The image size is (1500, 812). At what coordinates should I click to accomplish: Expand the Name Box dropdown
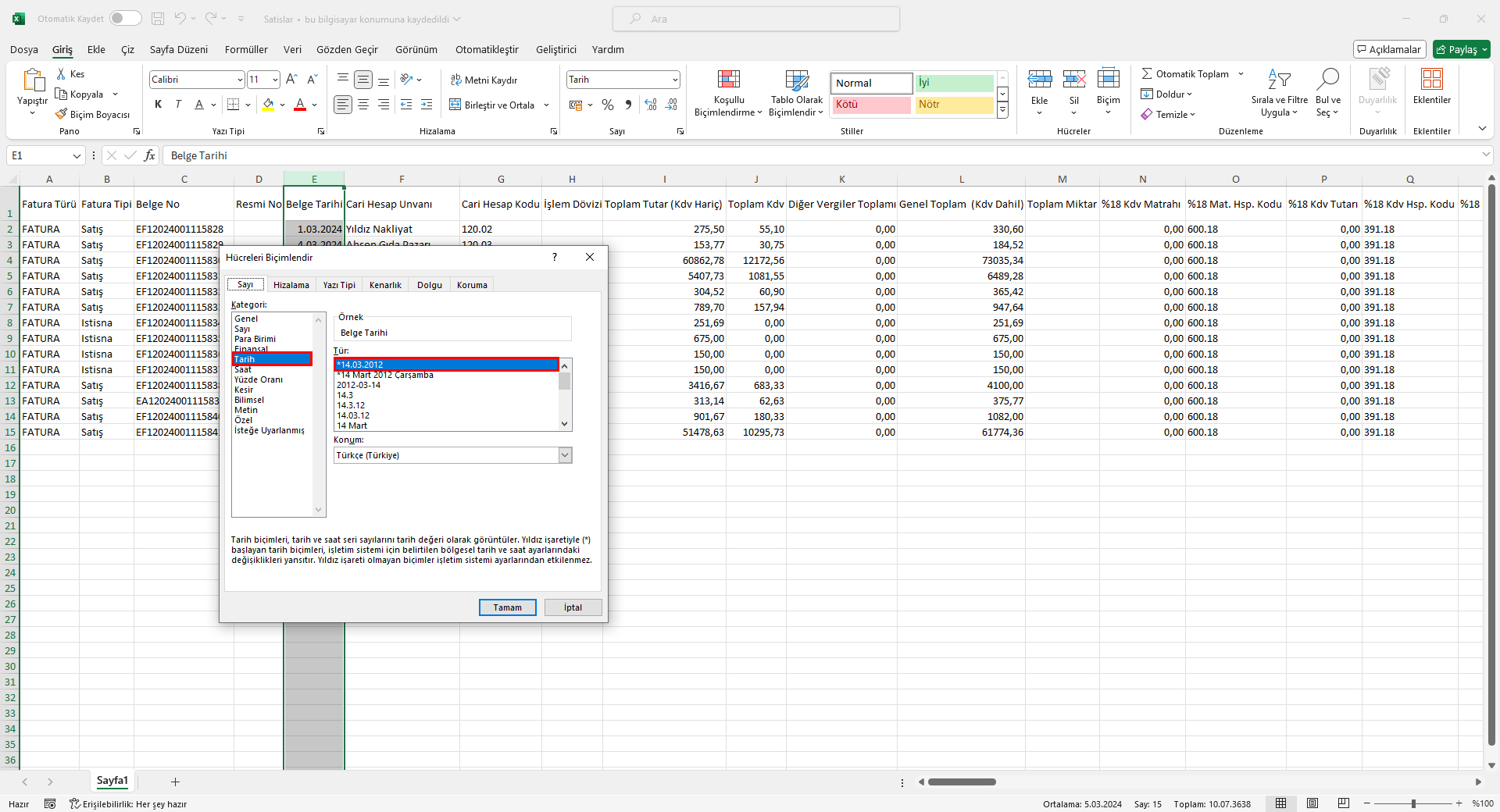(x=77, y=155)
